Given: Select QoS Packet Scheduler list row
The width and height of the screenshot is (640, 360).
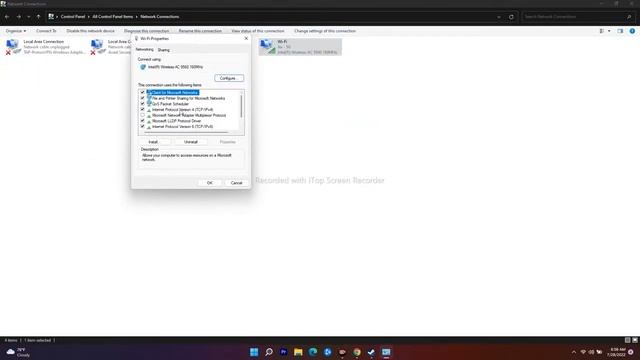Looking at the screenshot, I should (x=168, y=104).
